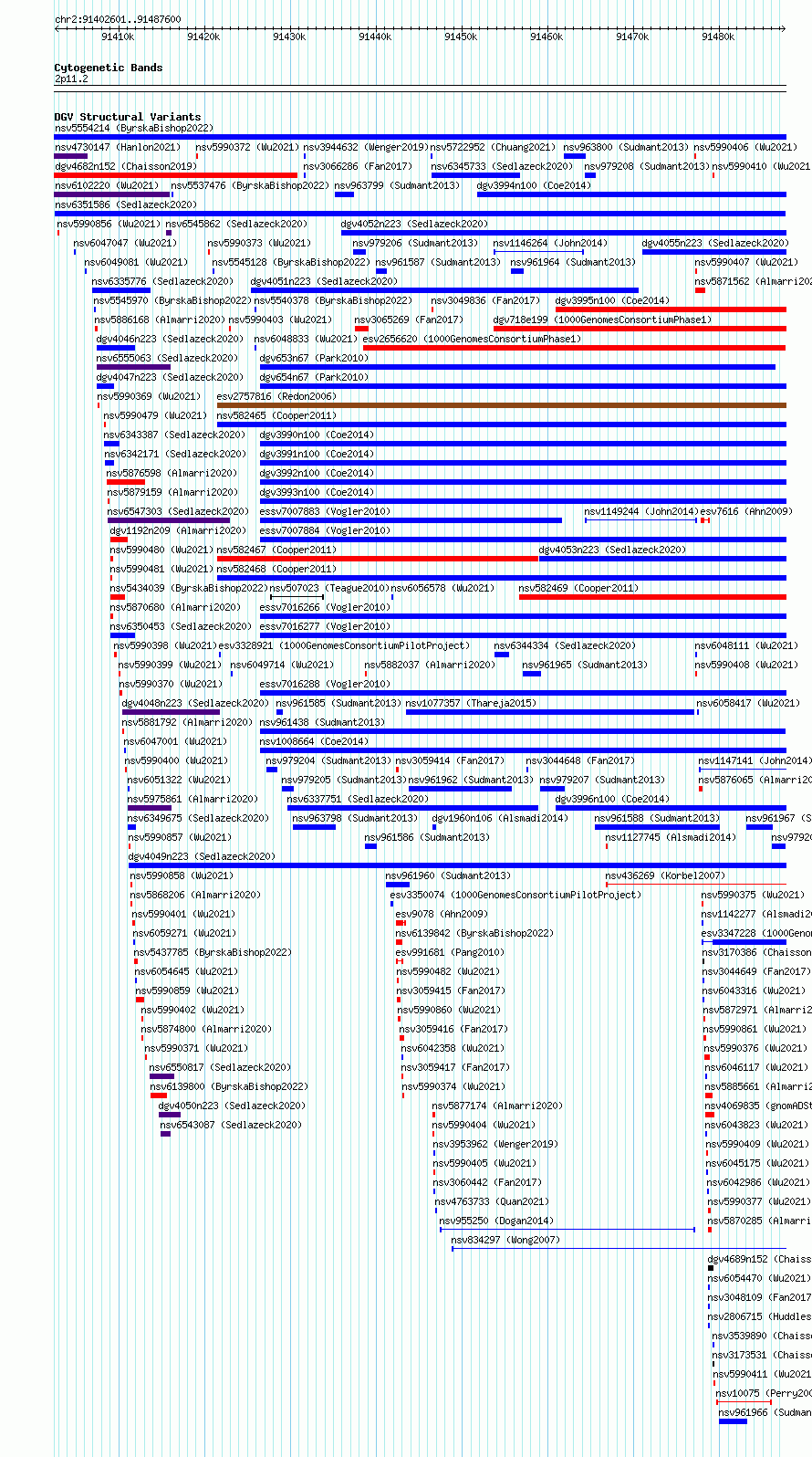
Task: Select essv7007883 (Vogler2010) label
Action: tap(325, 511)
